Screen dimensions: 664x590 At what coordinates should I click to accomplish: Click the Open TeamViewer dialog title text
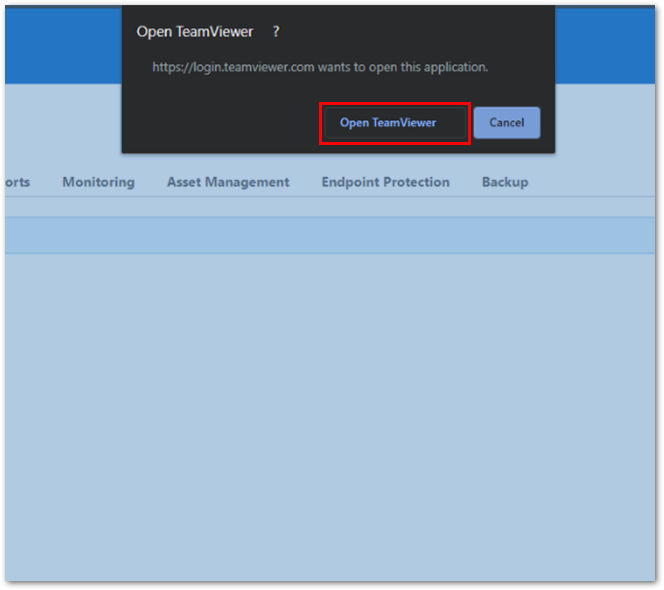(x=194, y=32)
